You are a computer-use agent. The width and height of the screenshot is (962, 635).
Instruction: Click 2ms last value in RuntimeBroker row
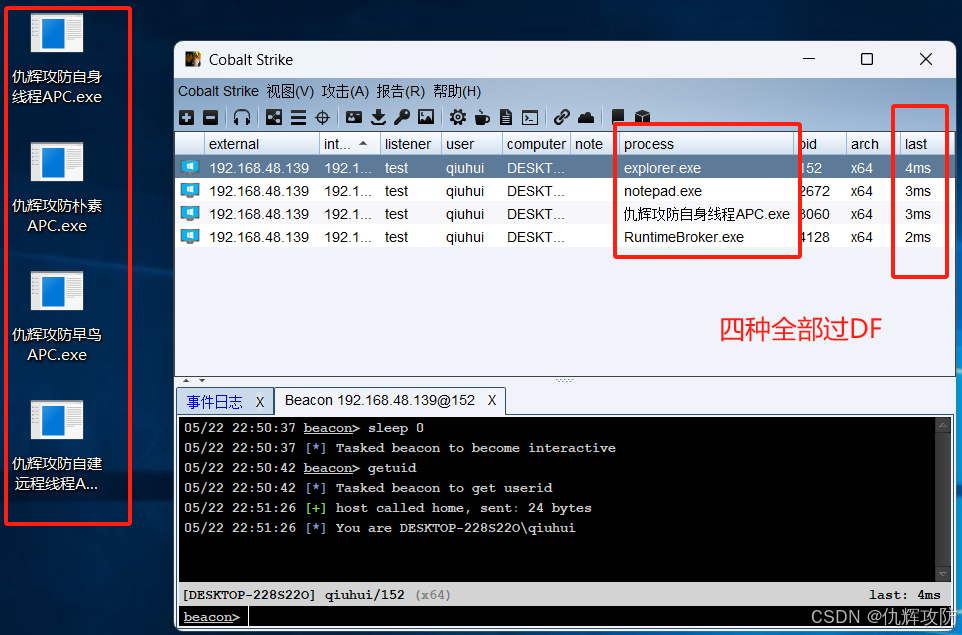click(917, 237)
